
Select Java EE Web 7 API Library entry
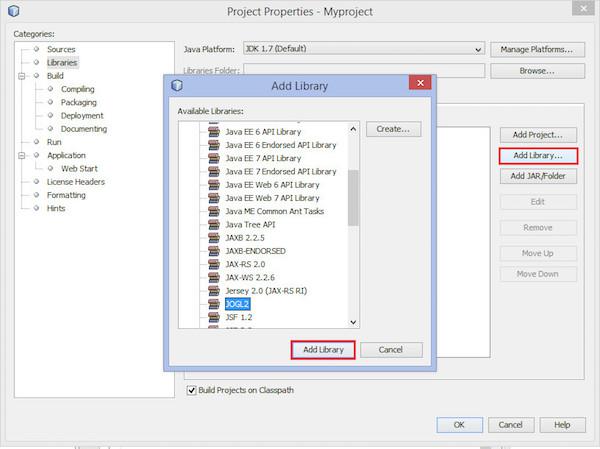click(x=272, y=198)
